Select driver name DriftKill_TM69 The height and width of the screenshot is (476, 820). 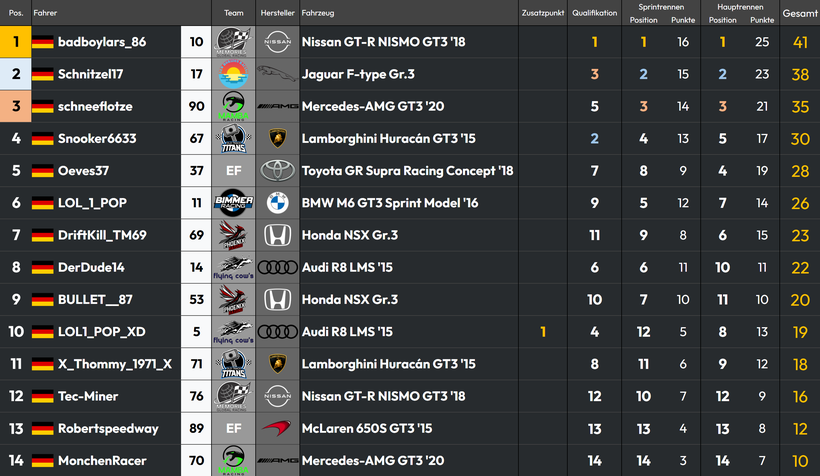tap(102, 235)
